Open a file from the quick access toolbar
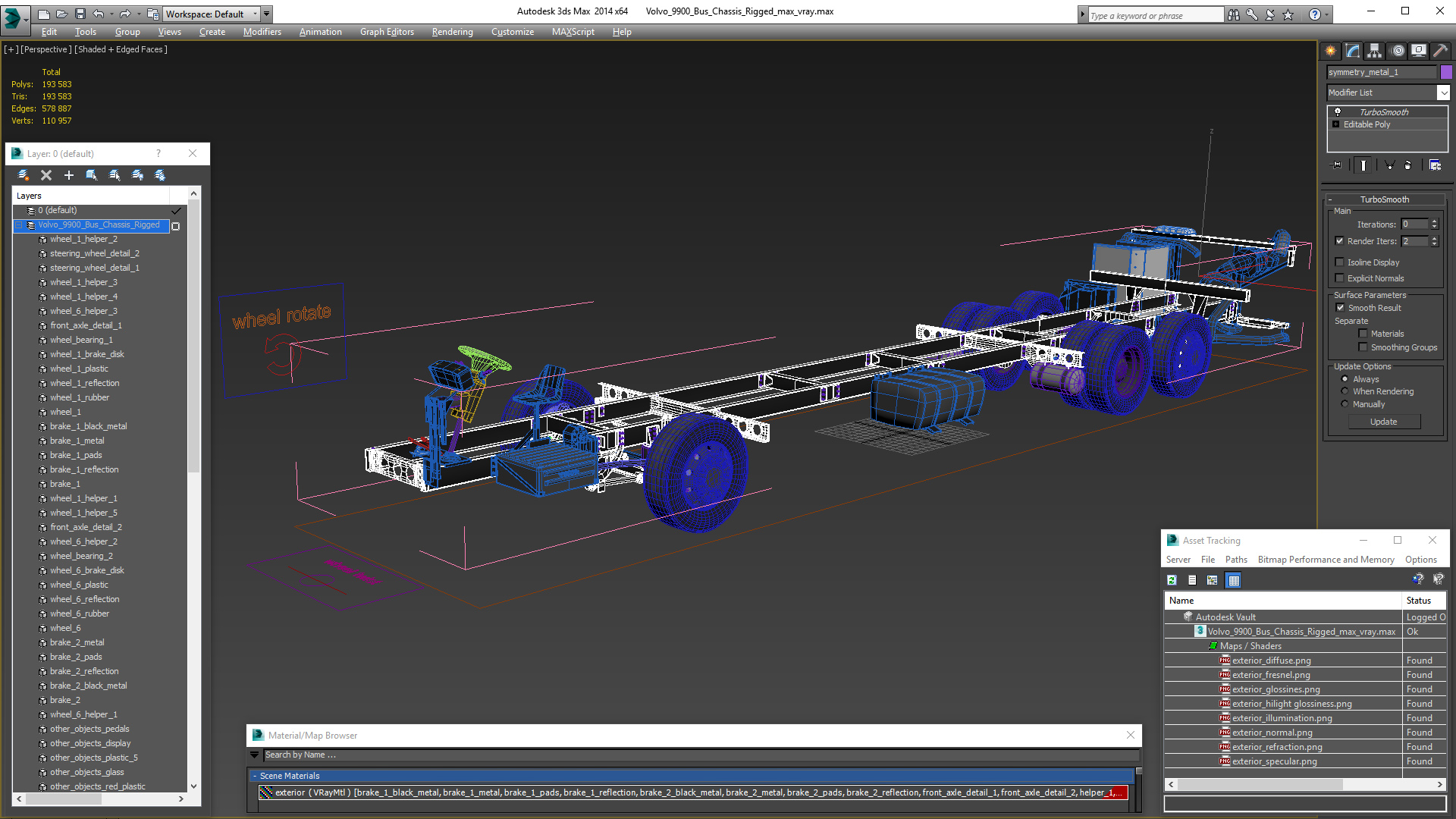This screenshot has height=819, width=1456. point(61,14)
